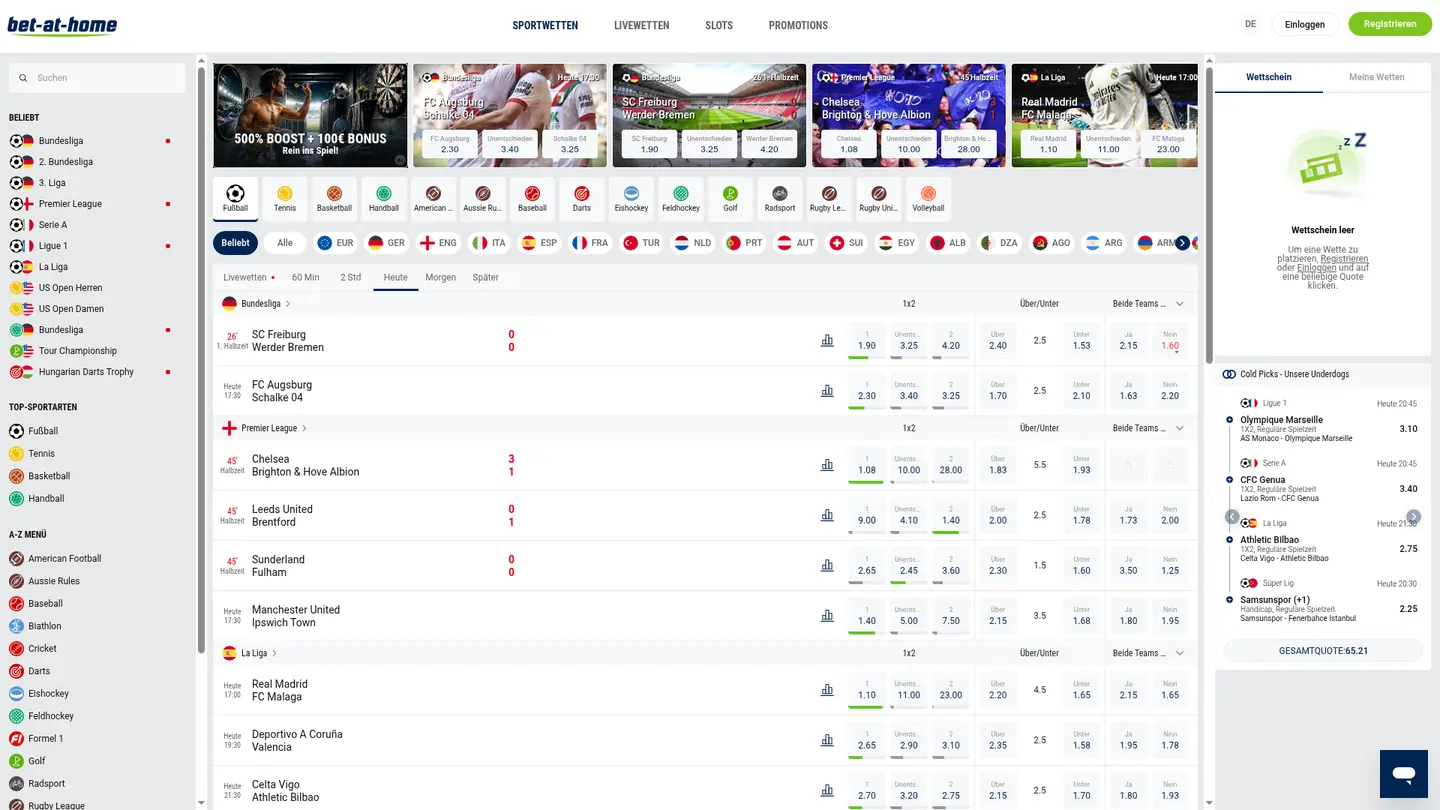Click the Registrieren button
This screenshot has height=810, width=1440.
pyautogui.click(x=1390, y=24)
